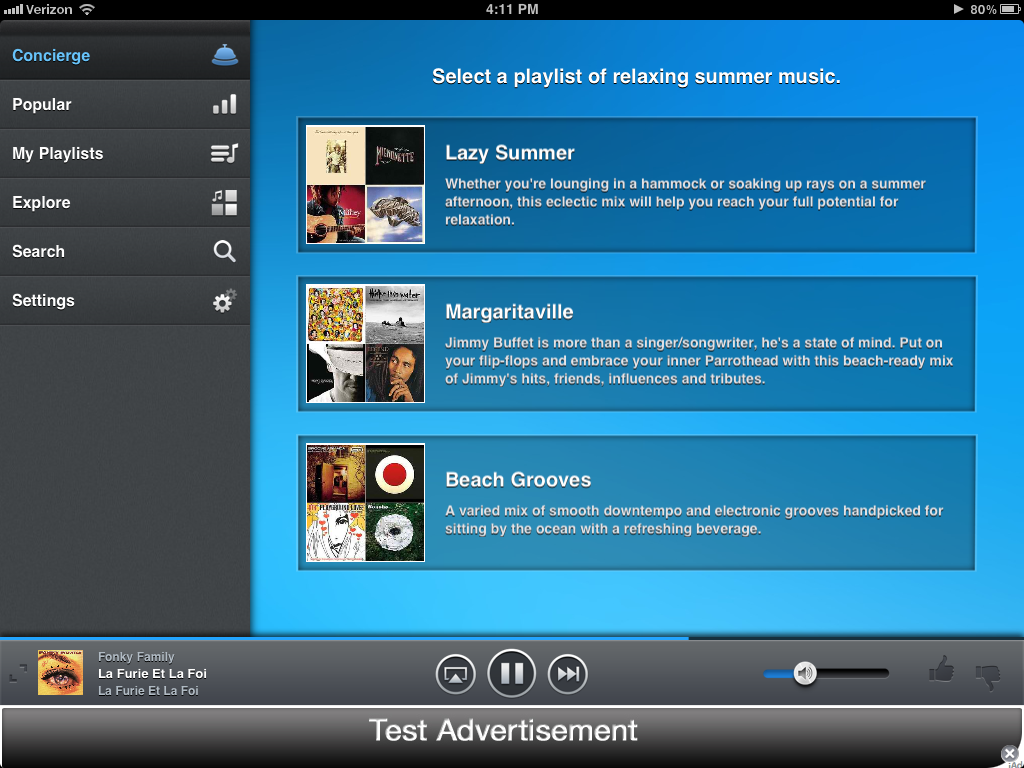
Task: Click the now playing album cover
Action: click(x=60, y=673)
